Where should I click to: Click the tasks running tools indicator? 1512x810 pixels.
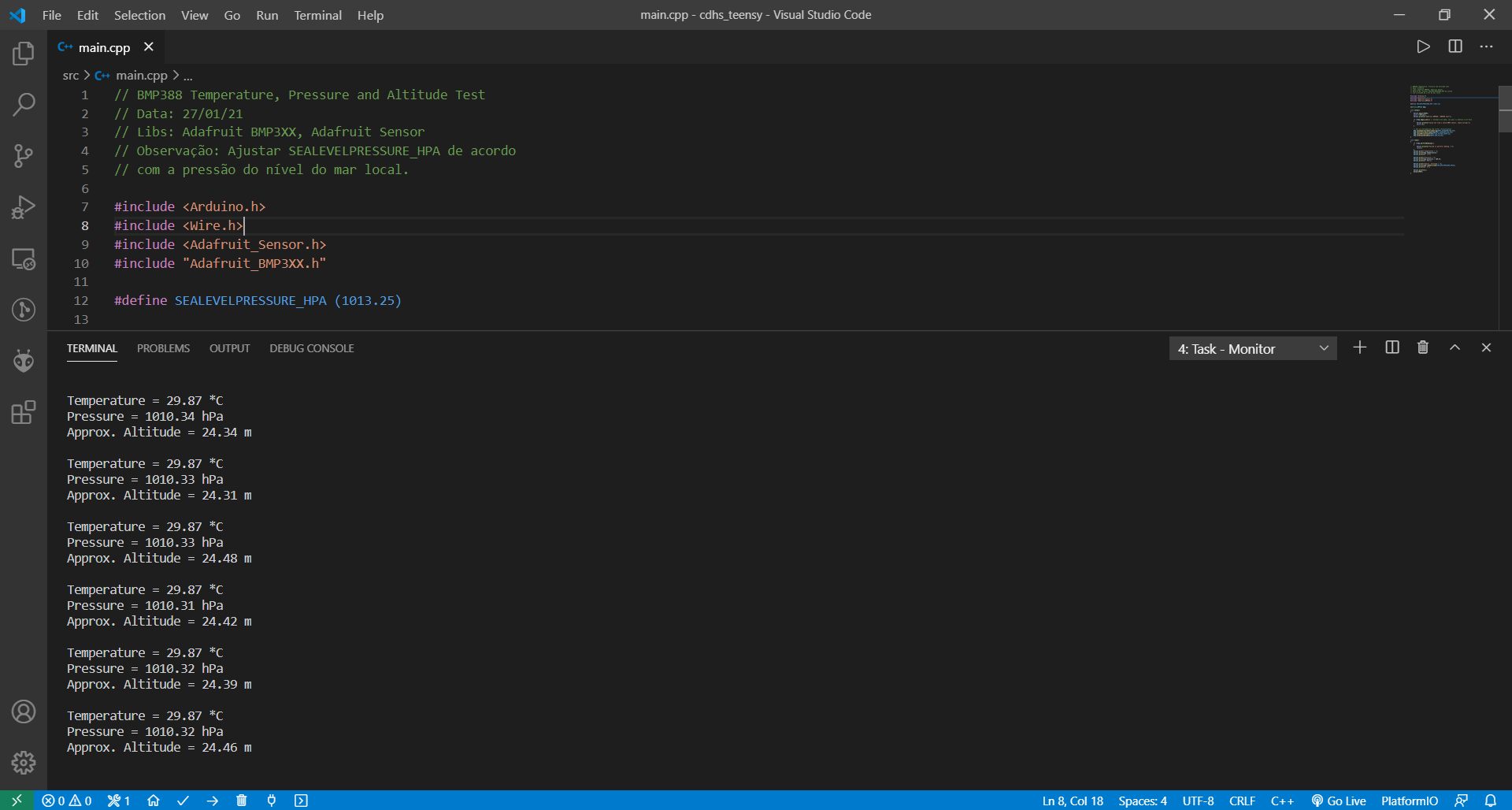click(119, 801)
